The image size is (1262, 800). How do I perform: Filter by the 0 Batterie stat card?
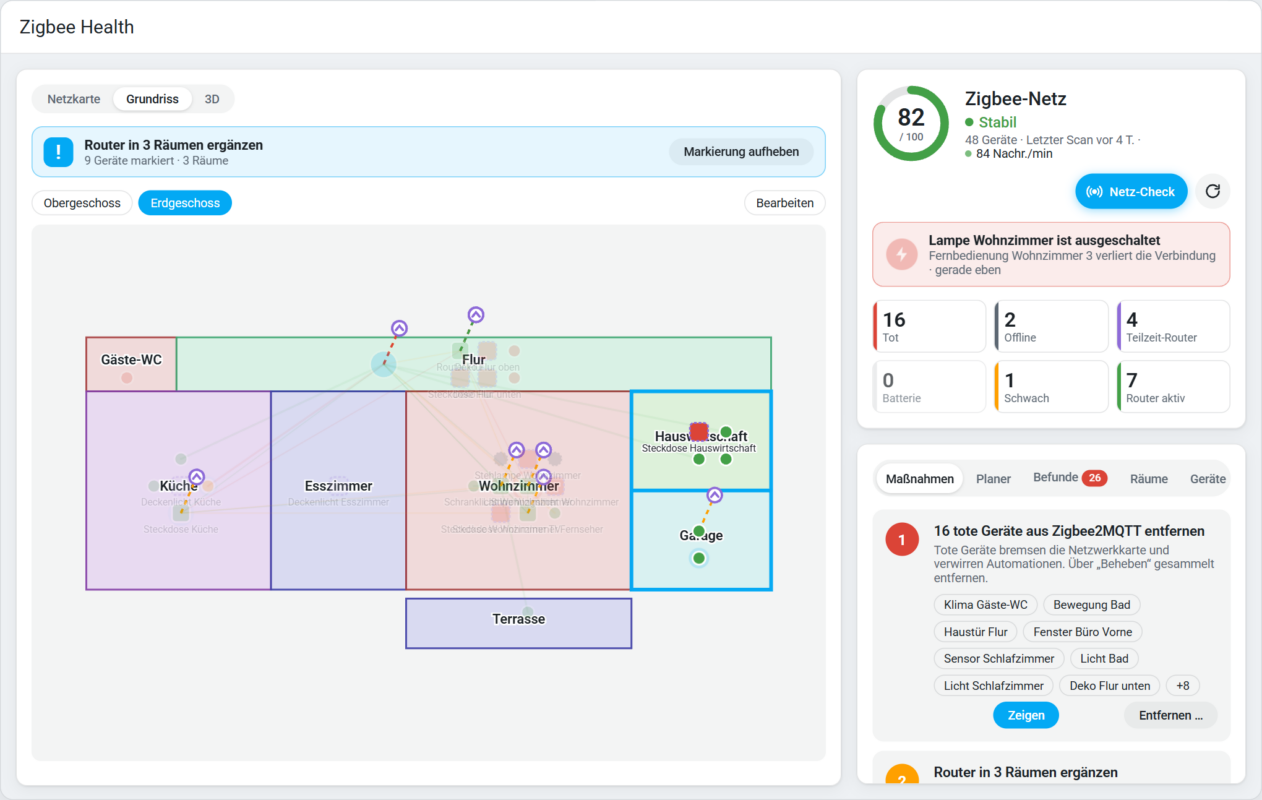(x=930, y=387)
